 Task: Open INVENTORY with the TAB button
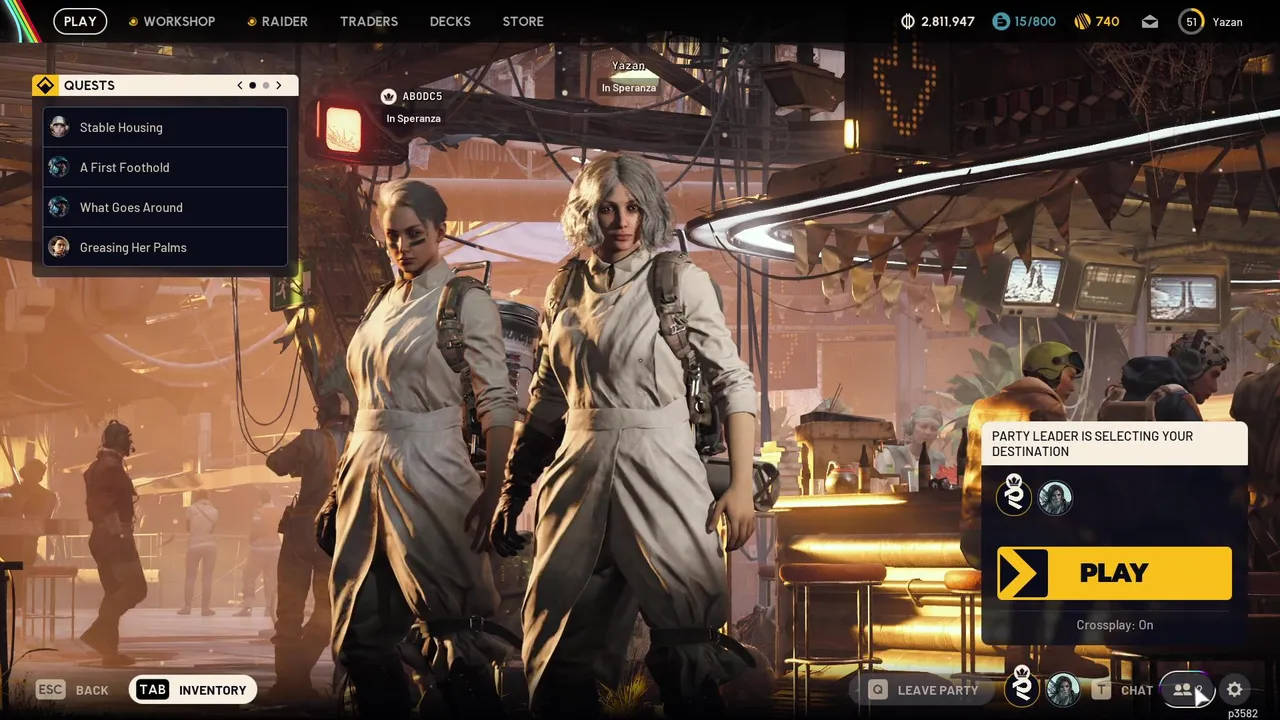pyautogui.click(x=193, y=689)
